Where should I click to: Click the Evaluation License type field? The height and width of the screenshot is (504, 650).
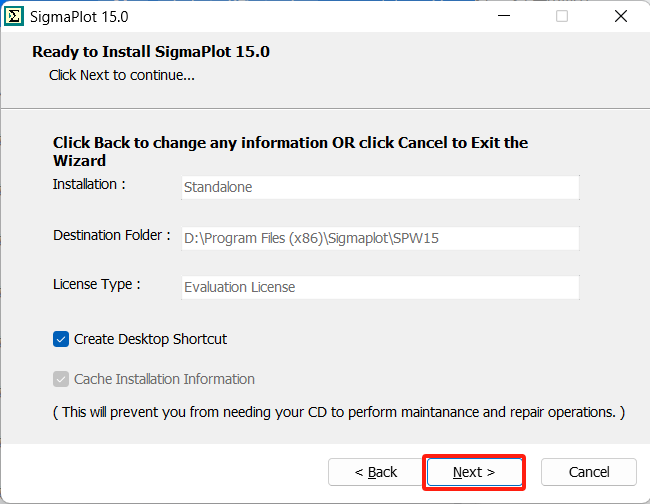pos(380,287)
